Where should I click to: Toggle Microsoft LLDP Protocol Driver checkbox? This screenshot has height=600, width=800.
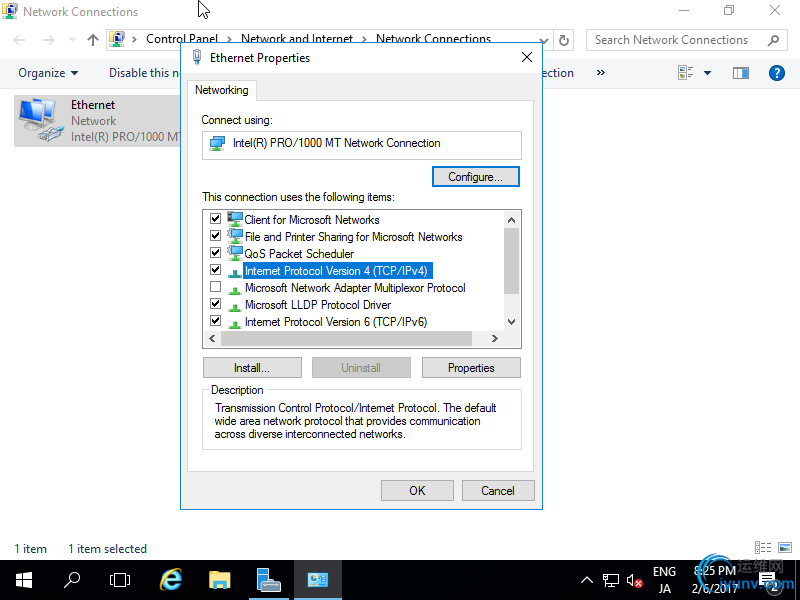click(215, 304)
